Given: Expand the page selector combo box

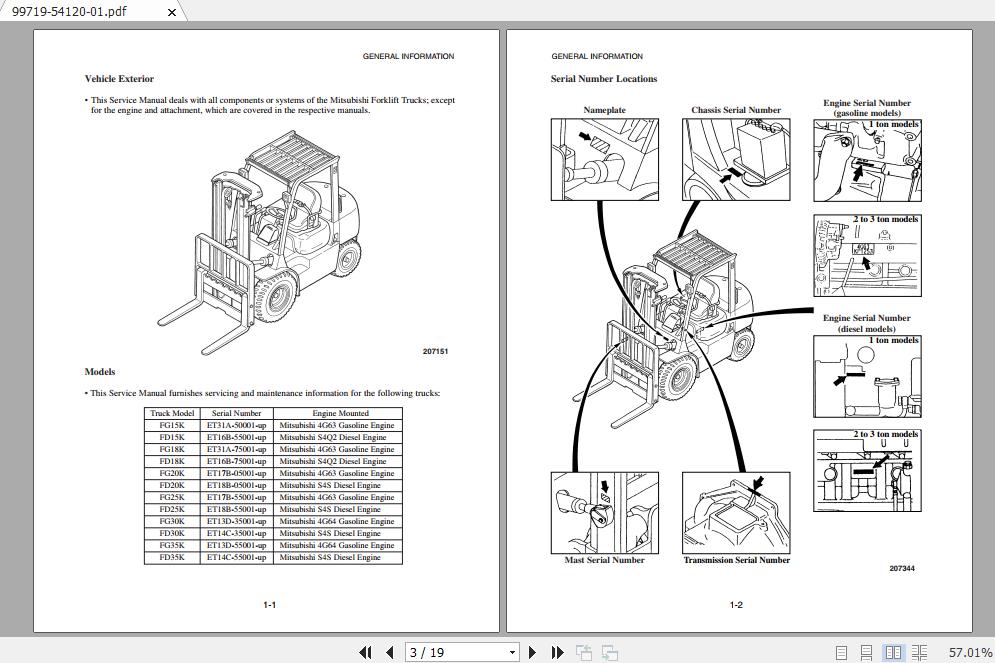Looking at the screenshot, I should pos(512,652).
